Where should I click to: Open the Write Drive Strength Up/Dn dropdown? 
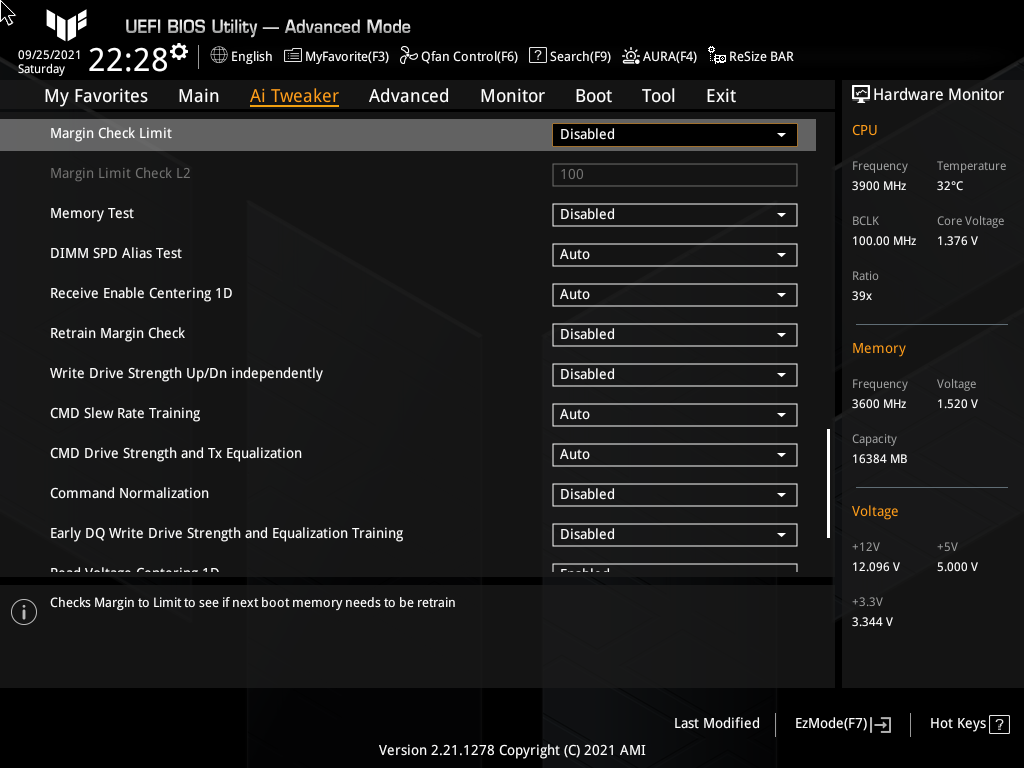point(675,375)
